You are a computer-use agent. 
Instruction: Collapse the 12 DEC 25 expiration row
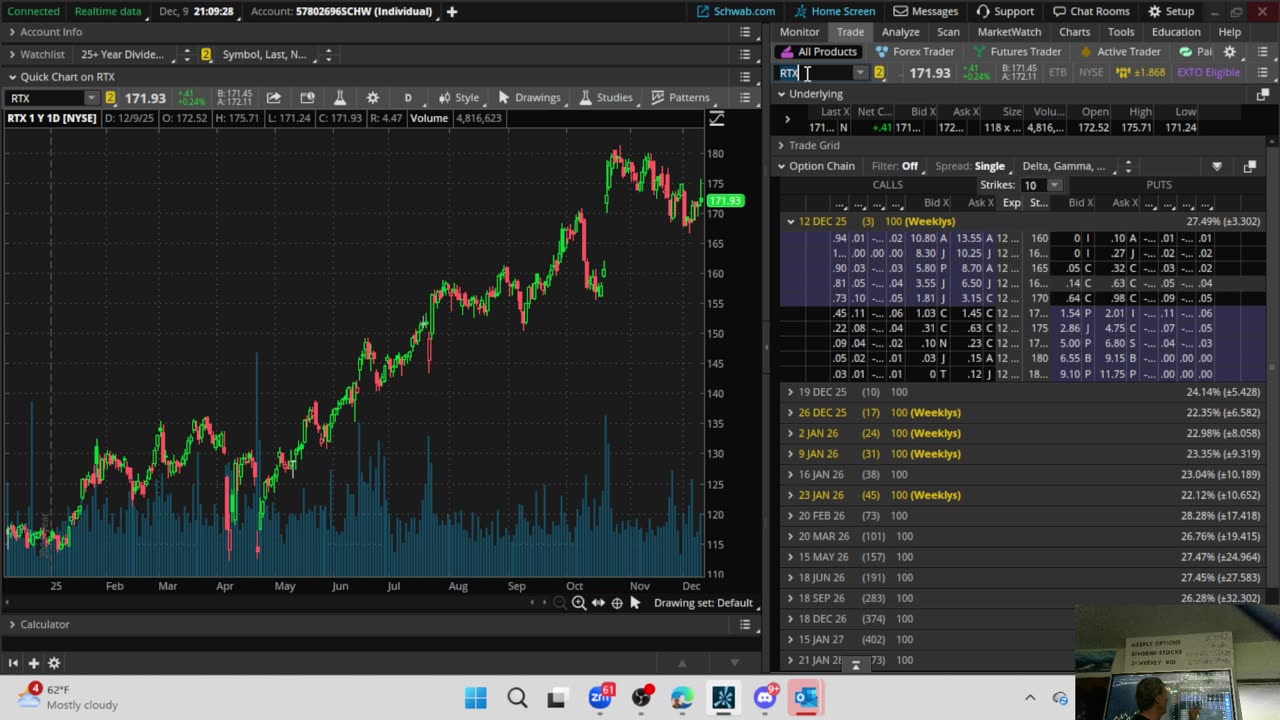point(790,221)
